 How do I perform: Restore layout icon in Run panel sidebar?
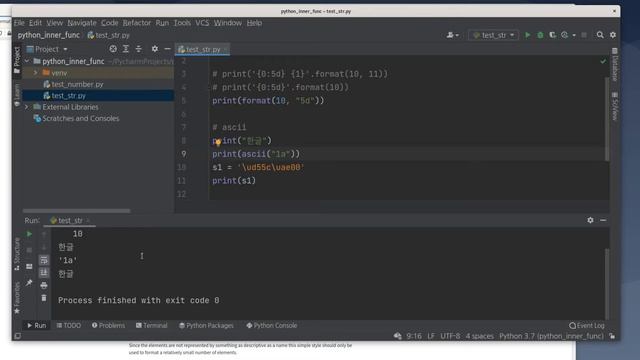(x=29, y=267)
